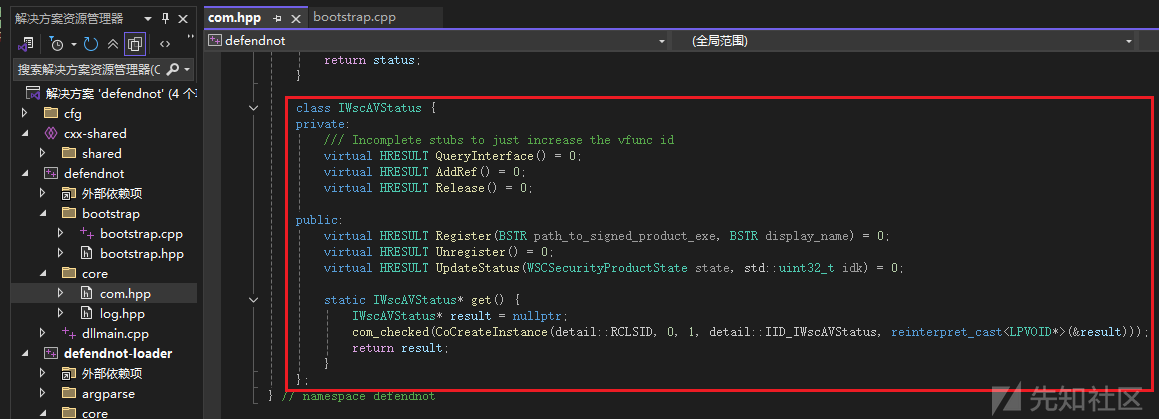Screen dimensions: 1159x419
Task: Click 外部依赖项 references icon under defendnot
Action: click(69, 194)
